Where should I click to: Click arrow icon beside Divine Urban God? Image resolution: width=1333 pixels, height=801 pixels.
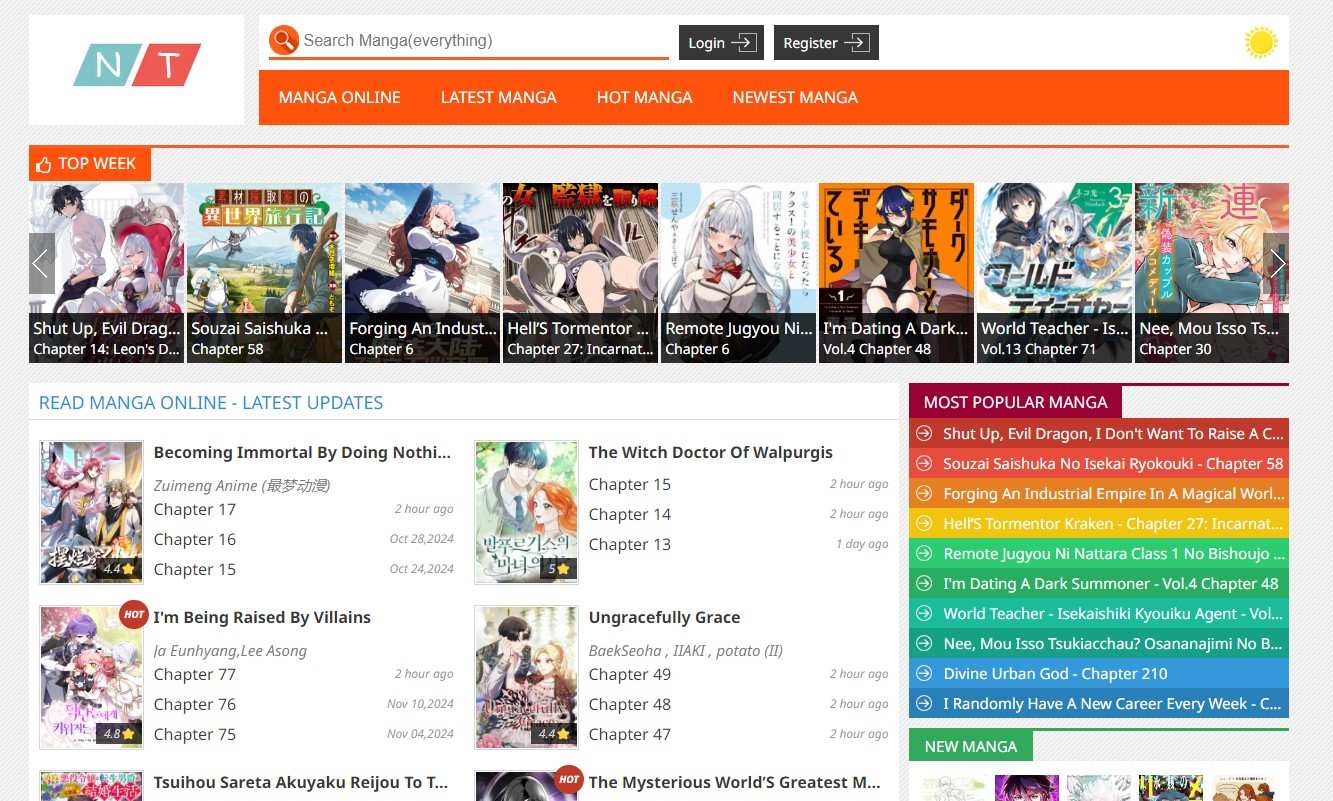coord(924,674)
